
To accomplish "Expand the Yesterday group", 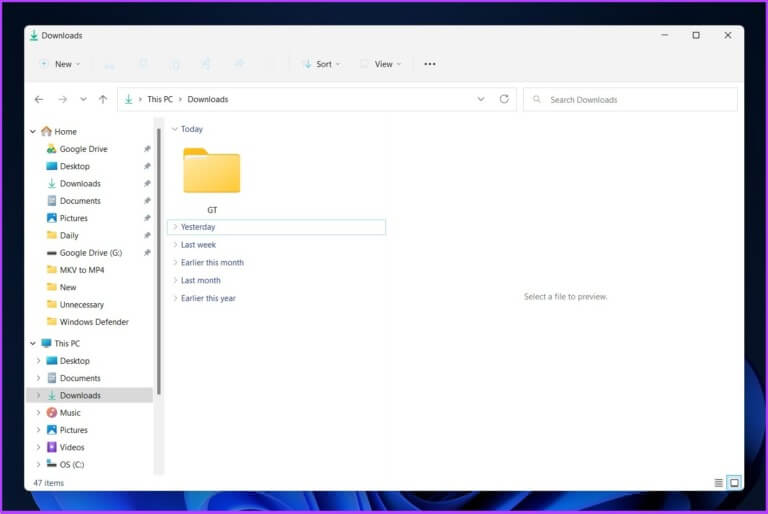I will pos(175,227).
